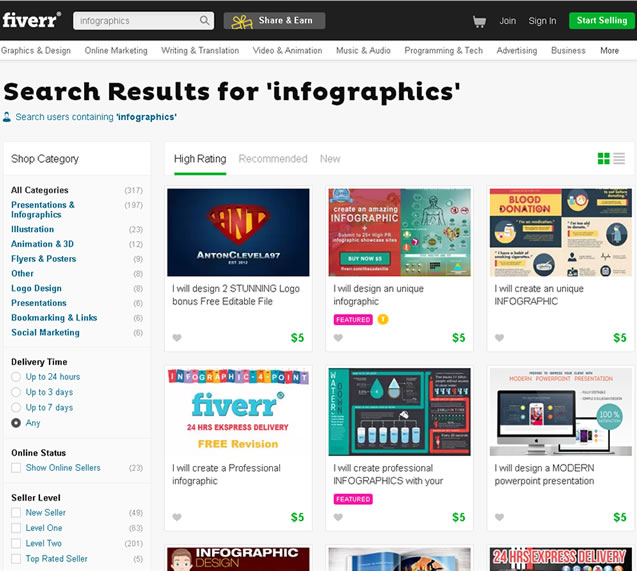The height and width of the screenshot is (571, 637).
Task: Click the gift icon on Share & Earn
Action: coord(242,22)
